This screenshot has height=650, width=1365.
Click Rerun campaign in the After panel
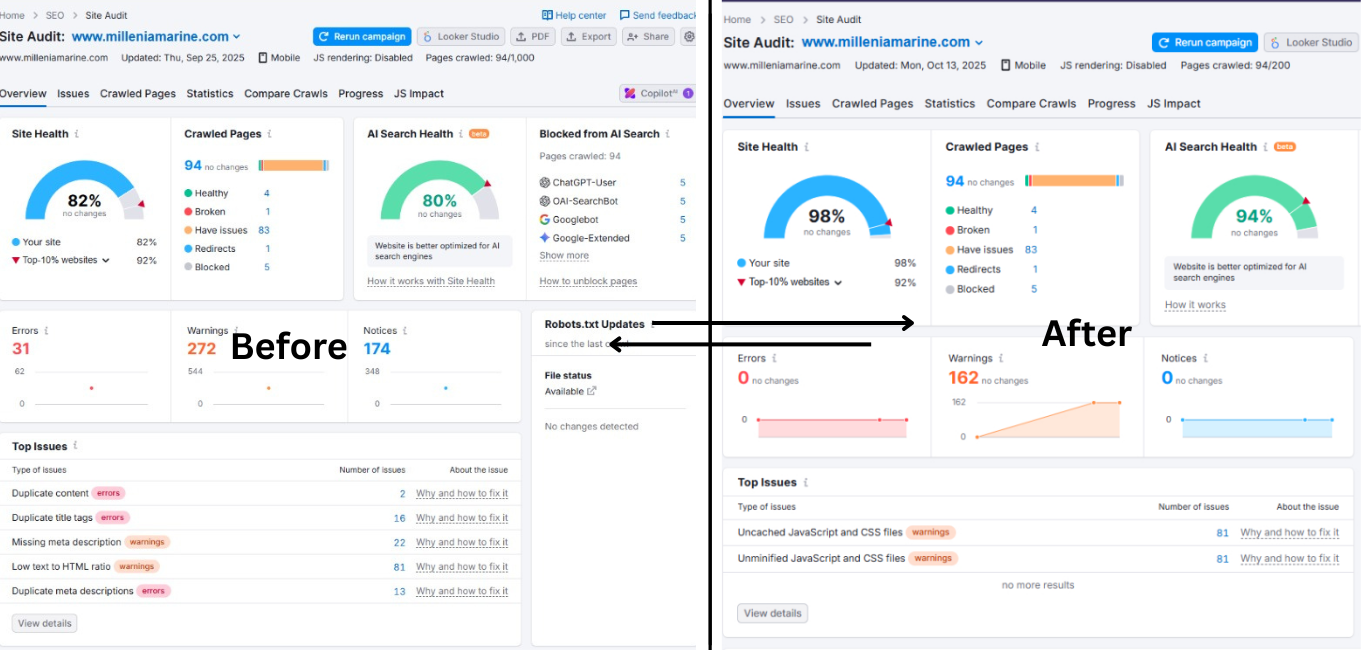point(1204,43)
